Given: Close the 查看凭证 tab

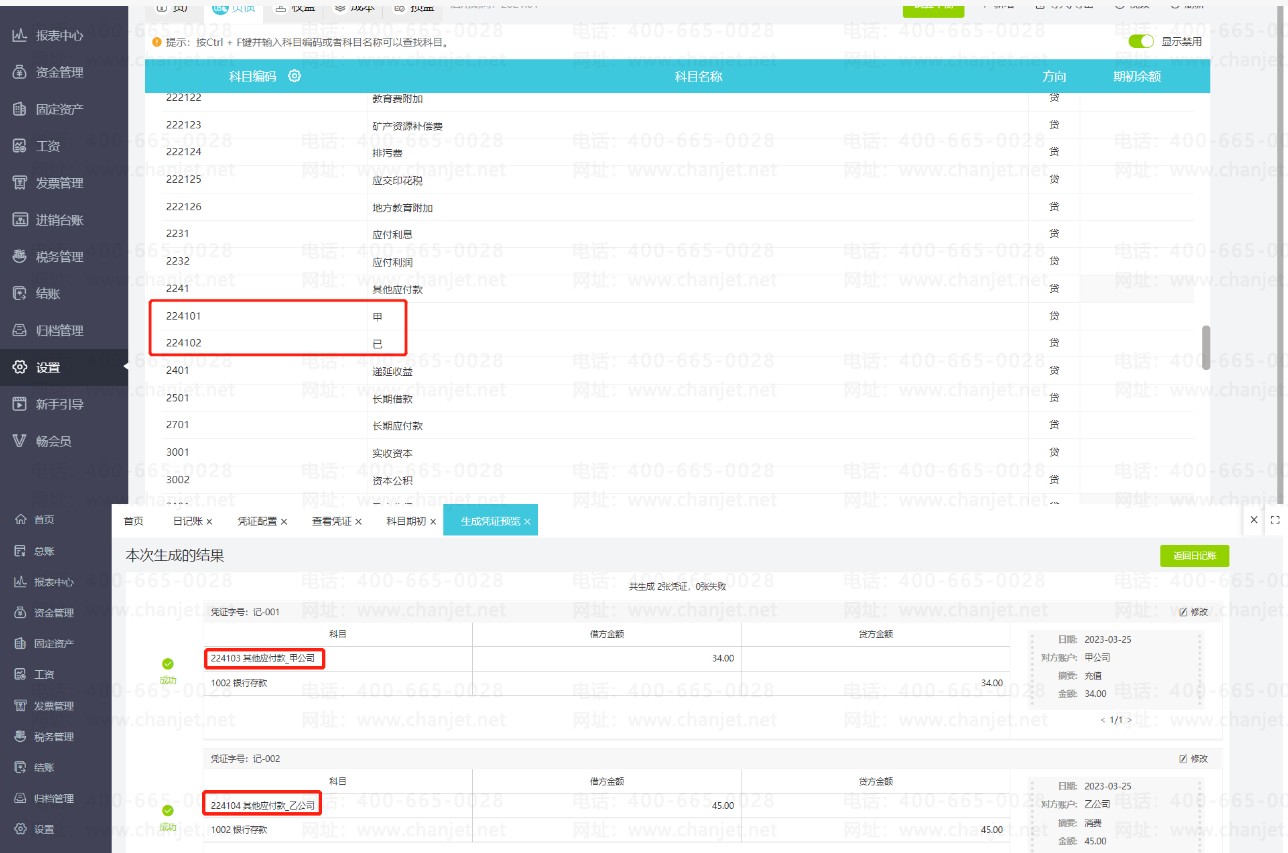Looking at the screenshot, I should [x=358, y=522].
